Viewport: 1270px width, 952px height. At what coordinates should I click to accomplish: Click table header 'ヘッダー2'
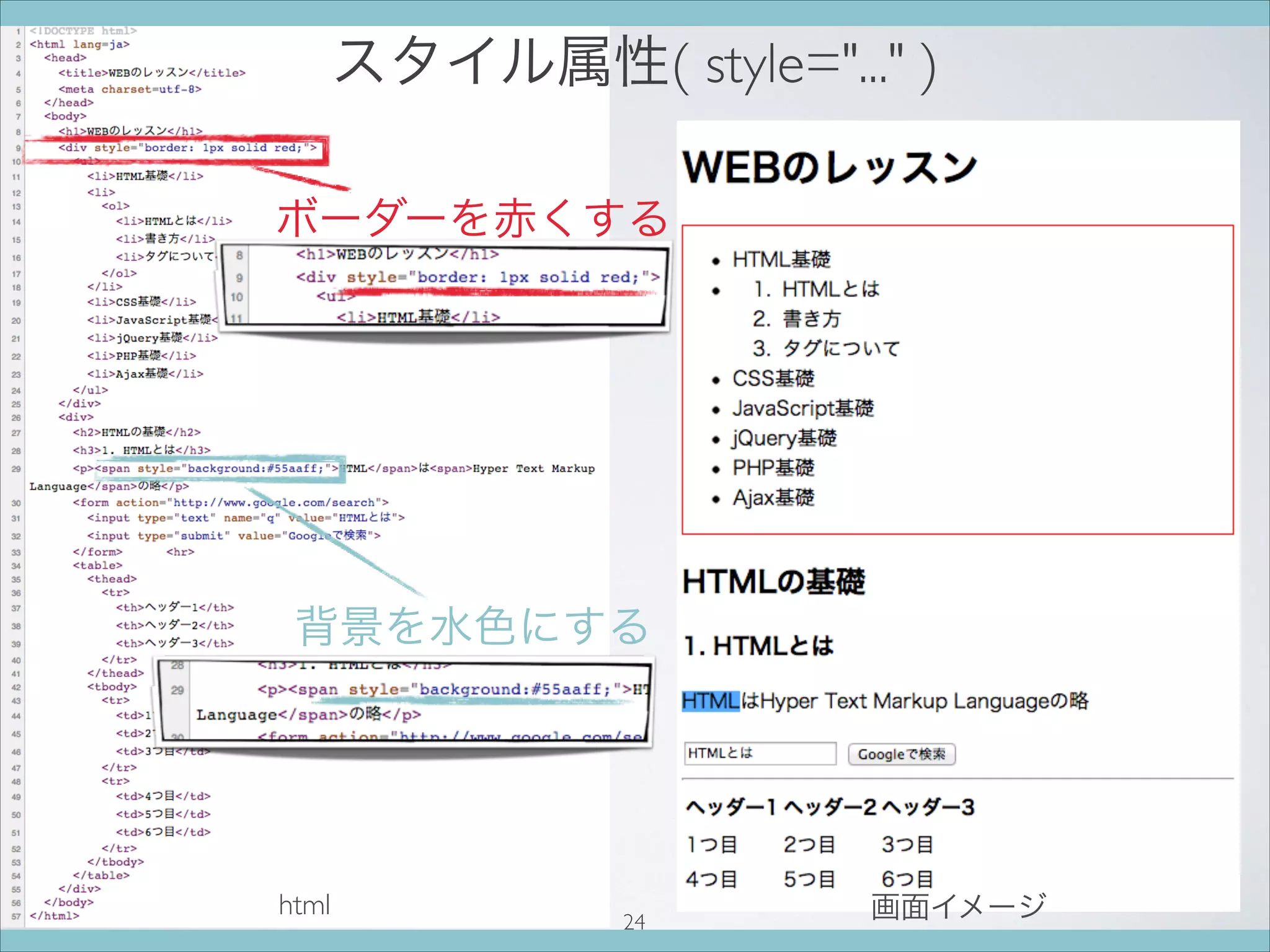(x=830, y=807)
